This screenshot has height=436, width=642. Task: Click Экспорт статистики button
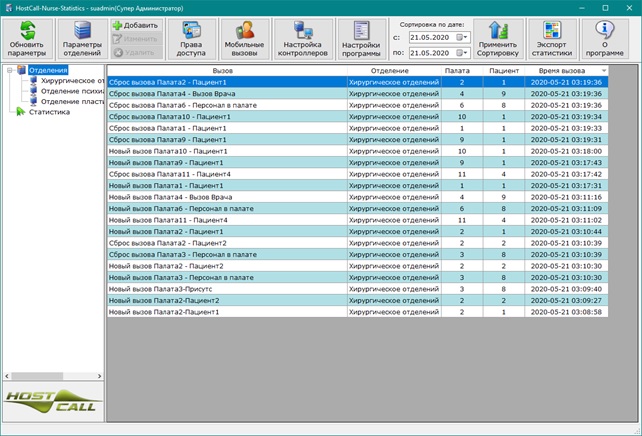click(553, 40)
